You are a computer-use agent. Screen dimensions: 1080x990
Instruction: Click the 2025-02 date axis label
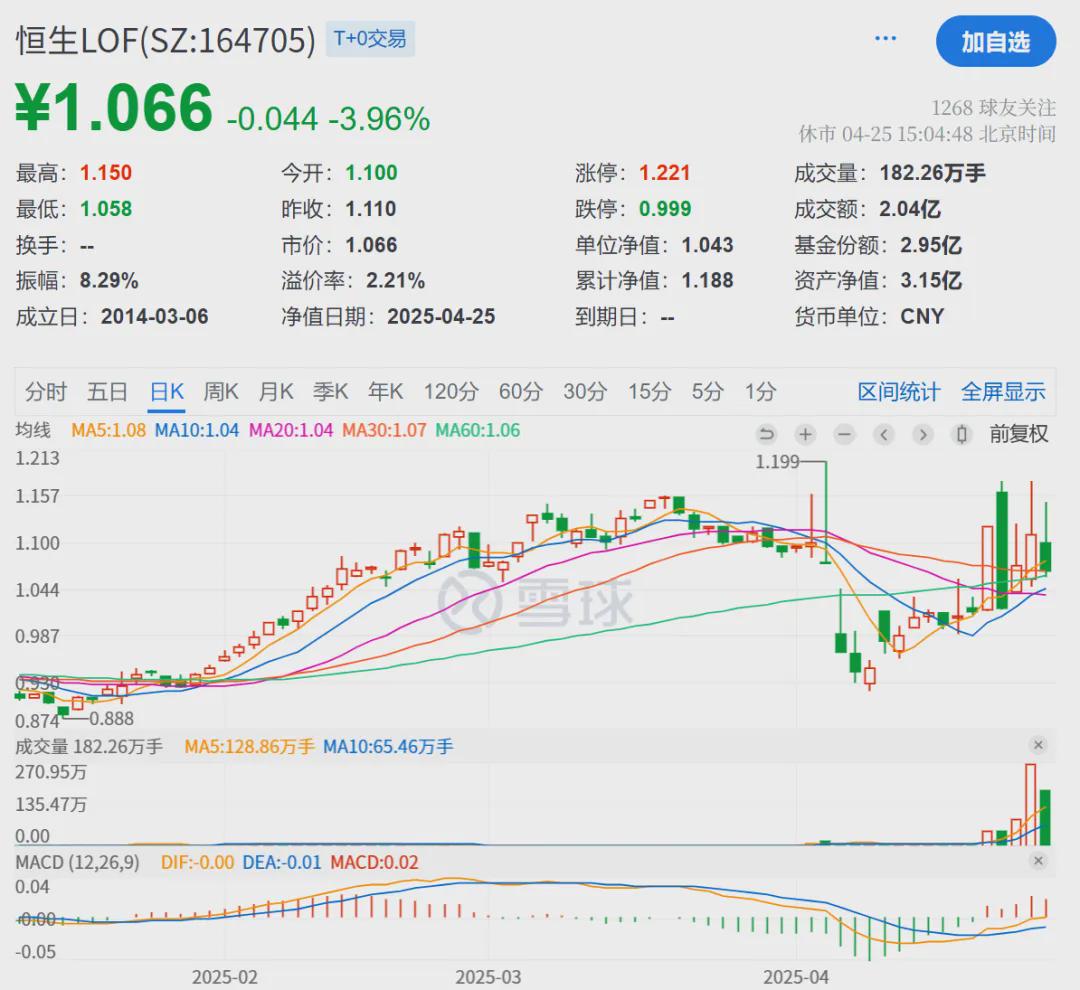click(225, 978)
